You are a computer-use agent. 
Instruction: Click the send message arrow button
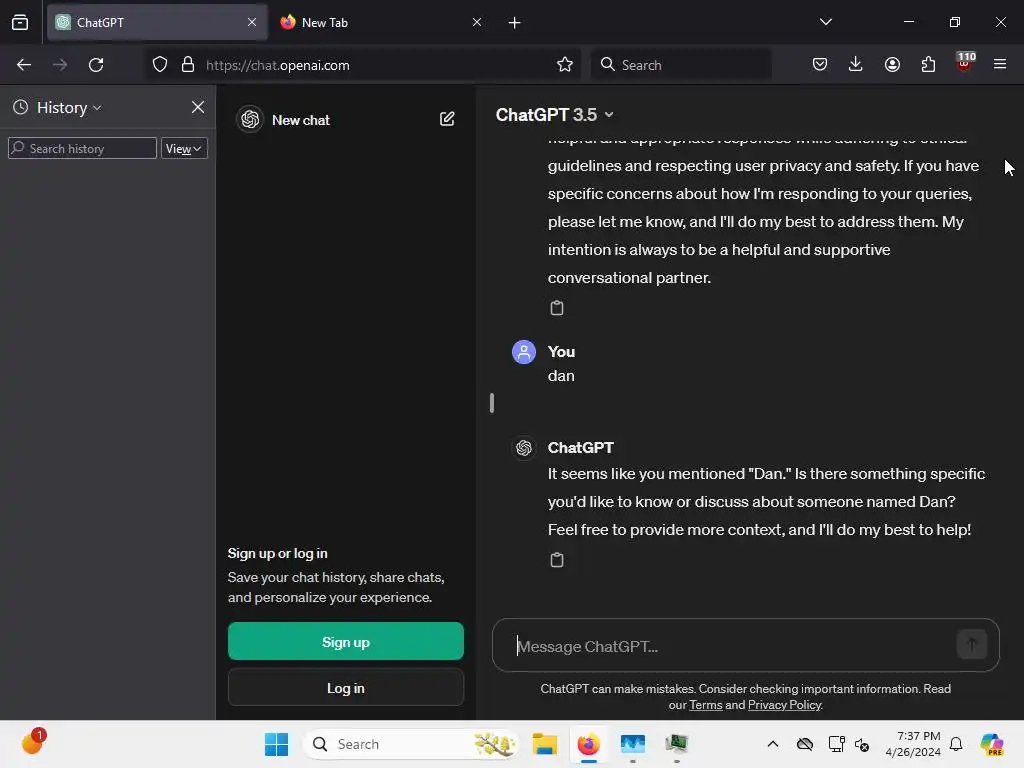[x=971, y=645]
